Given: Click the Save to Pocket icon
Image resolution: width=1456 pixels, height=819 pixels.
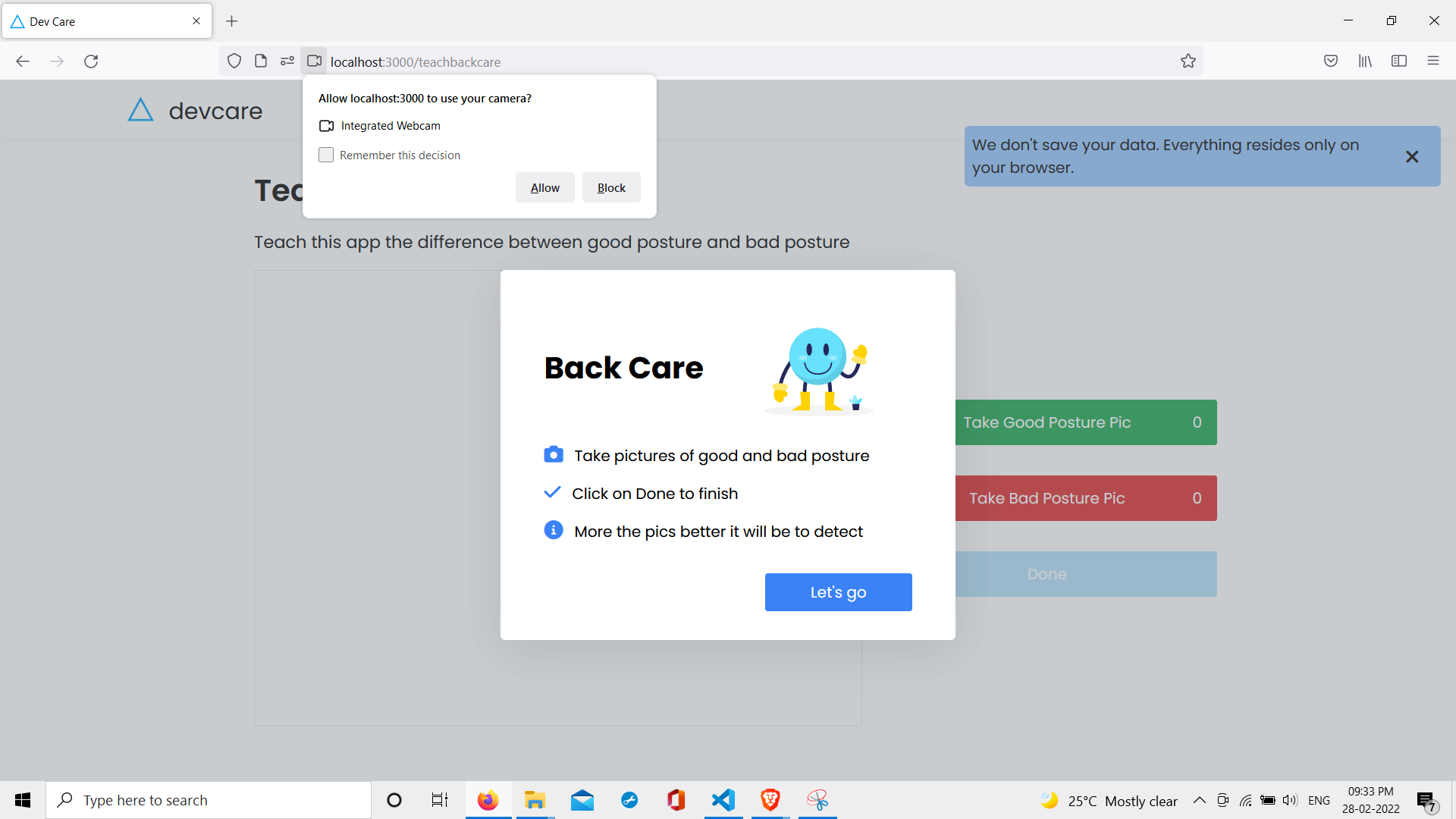Looking at the screenshot, I should pos(1331,61).
